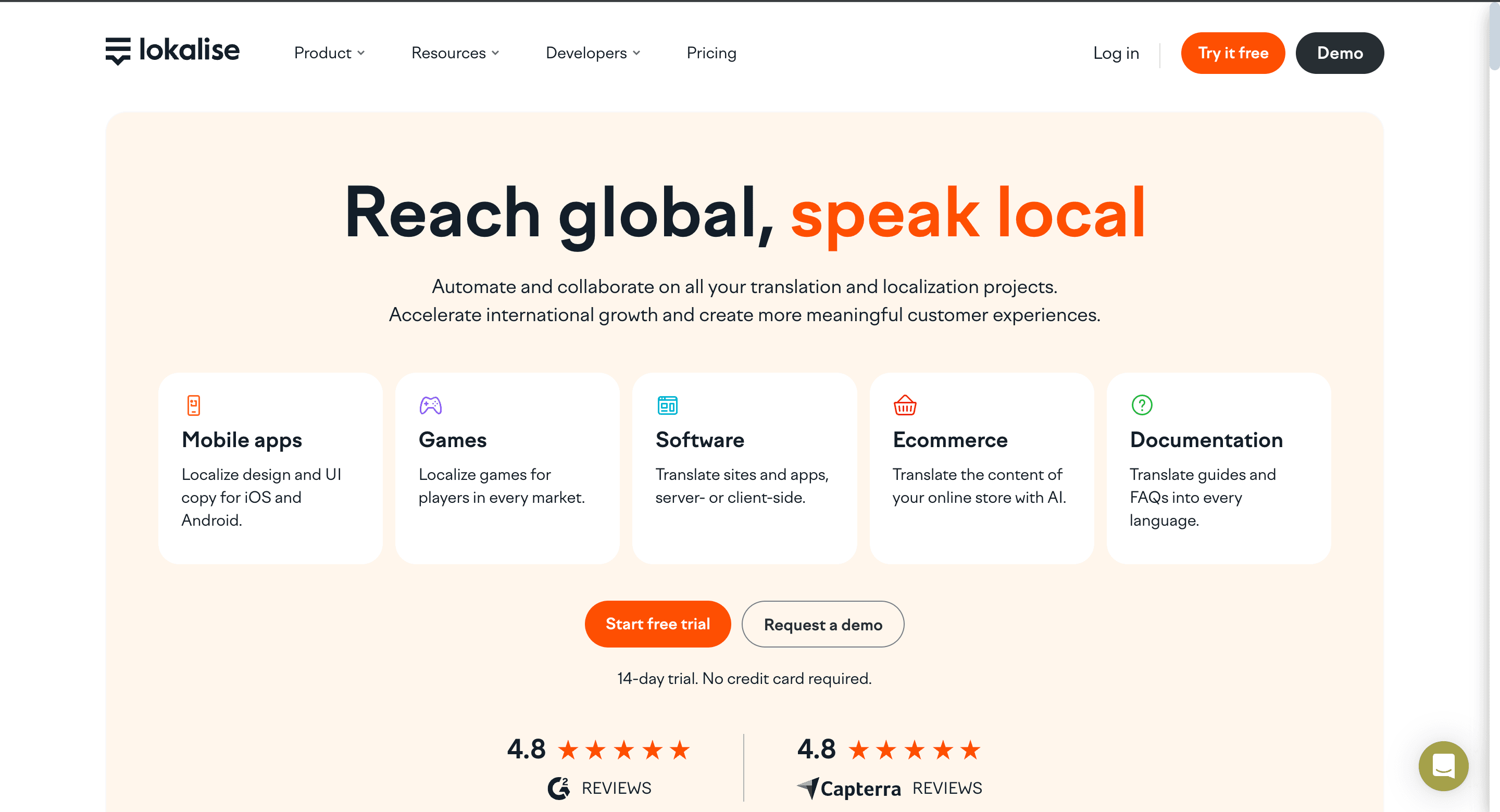Click the G2 five-star rating

coord(623,750)
